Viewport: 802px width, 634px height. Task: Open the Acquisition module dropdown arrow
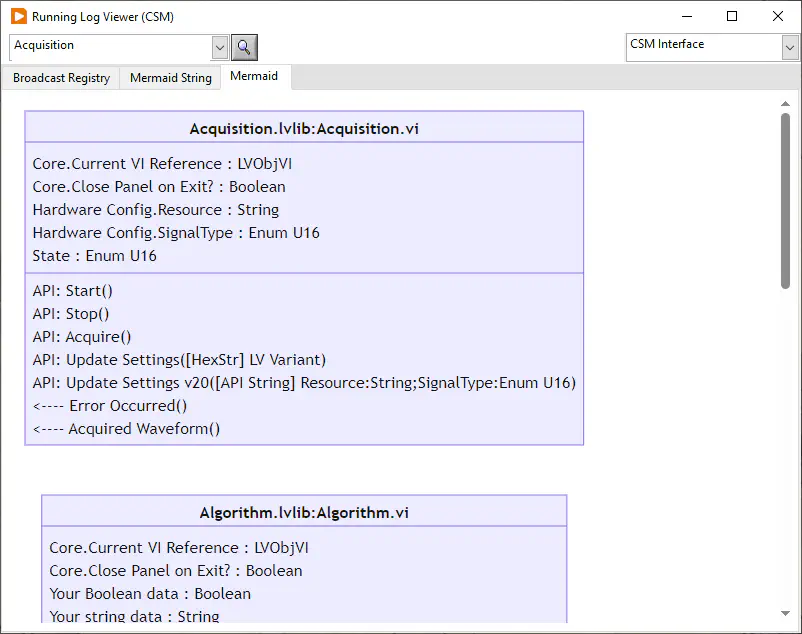tap(220, 47)
